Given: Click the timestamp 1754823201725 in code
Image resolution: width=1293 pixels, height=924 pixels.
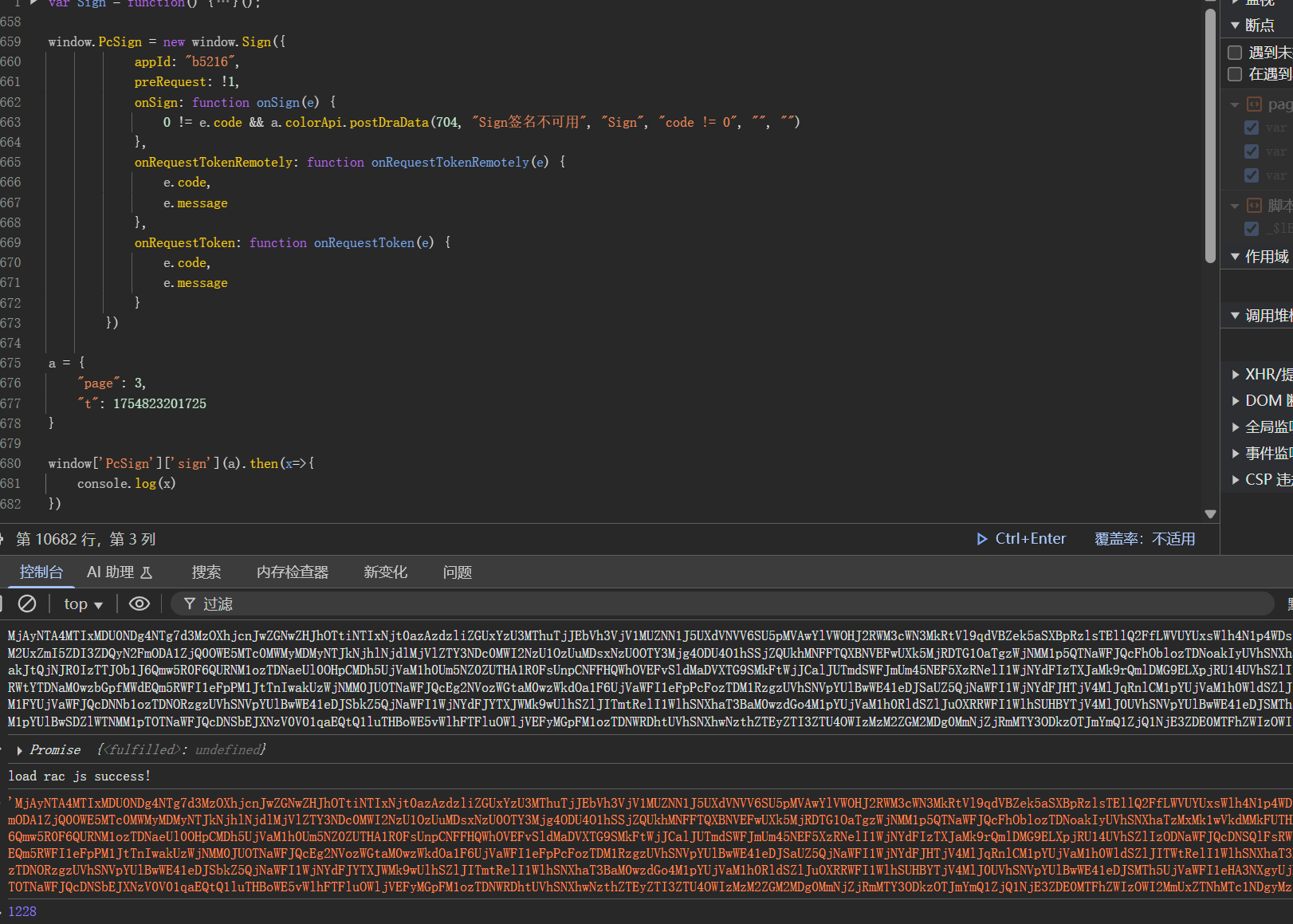Looking at the screenshot, I should tap(159, 403).
